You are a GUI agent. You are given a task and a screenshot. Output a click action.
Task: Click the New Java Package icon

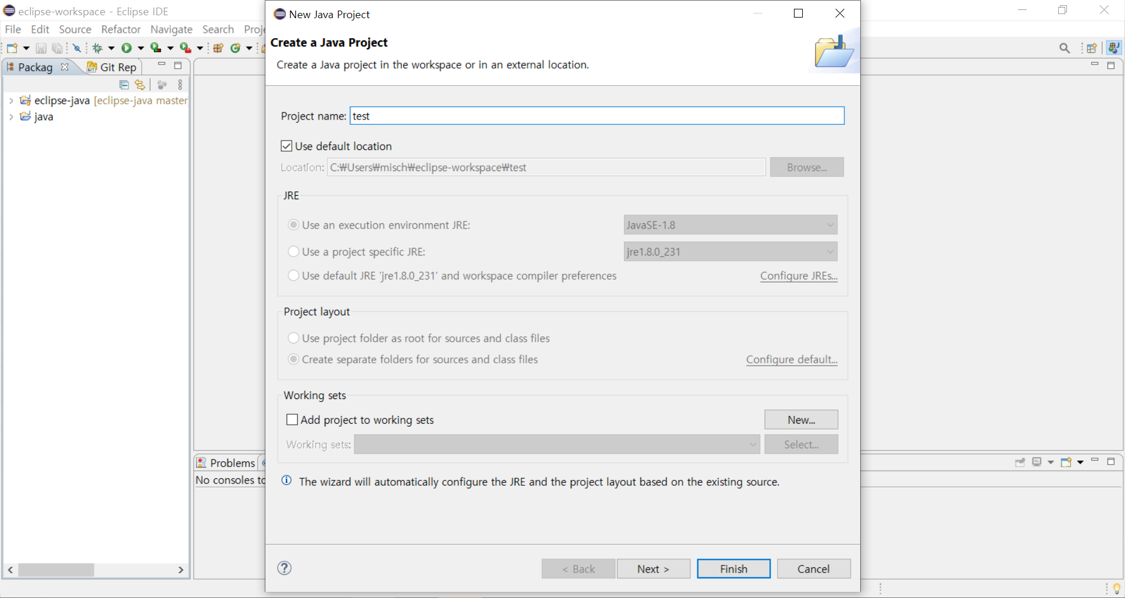click(x=218, y=48)
